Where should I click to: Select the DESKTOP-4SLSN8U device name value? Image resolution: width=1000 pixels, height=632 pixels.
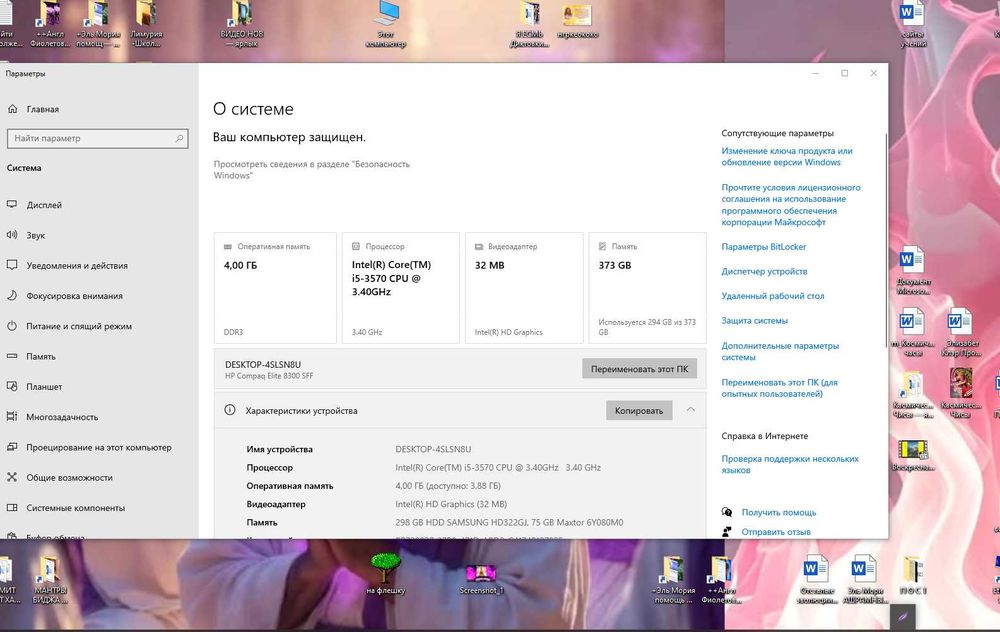point(433,449)
